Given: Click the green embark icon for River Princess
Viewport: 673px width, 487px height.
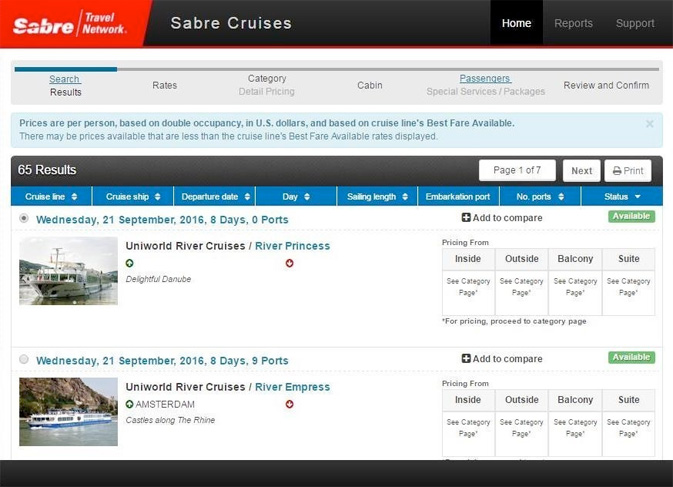Looking at the screenshot, I should tap(129, 263).
